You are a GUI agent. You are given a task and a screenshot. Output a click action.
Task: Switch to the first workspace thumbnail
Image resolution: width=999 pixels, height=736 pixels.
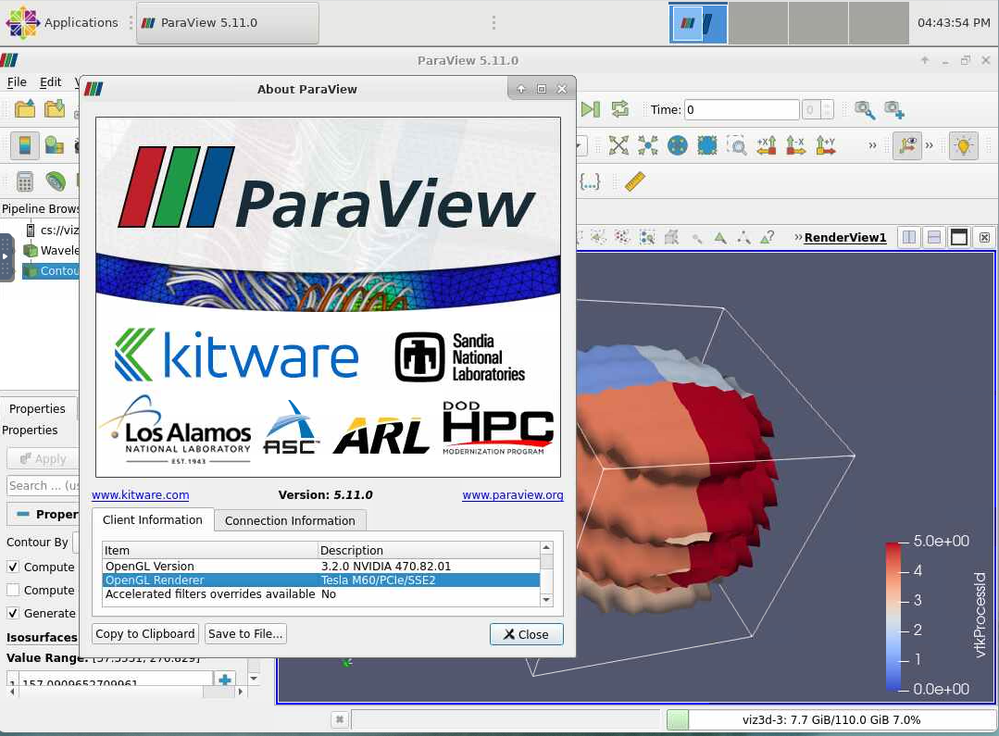(698, 23)
